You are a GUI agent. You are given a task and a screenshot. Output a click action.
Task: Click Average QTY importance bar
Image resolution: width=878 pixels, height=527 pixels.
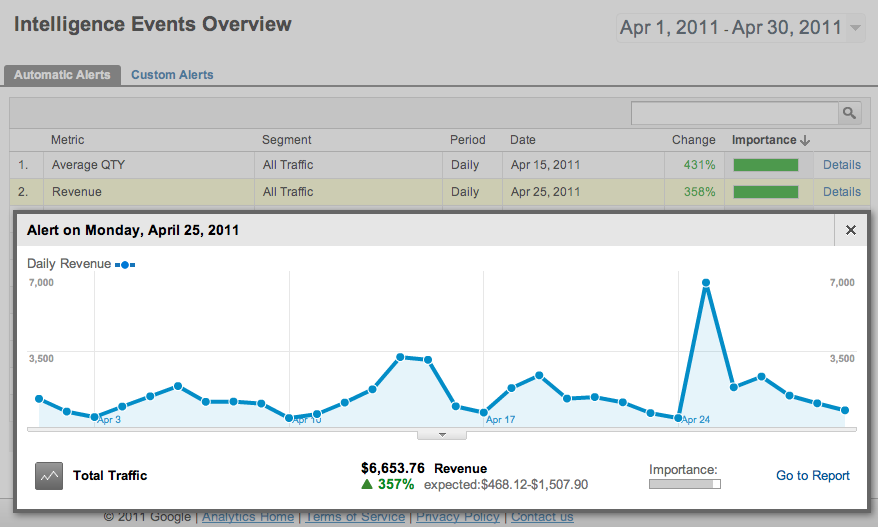click(x=765, y=165)
